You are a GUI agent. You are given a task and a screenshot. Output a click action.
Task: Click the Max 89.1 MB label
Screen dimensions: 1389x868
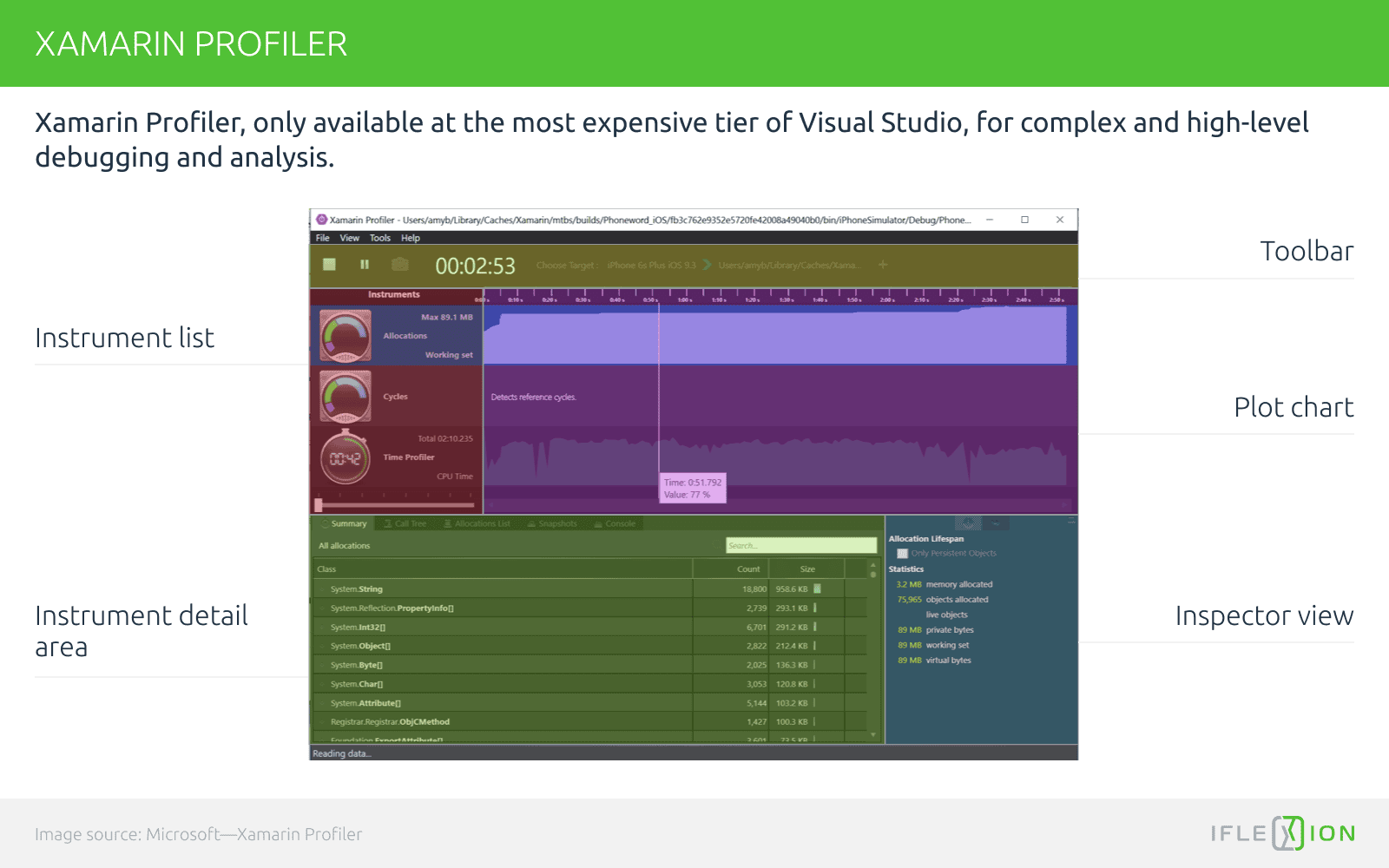pyautogui.click(x=447, y=317)
